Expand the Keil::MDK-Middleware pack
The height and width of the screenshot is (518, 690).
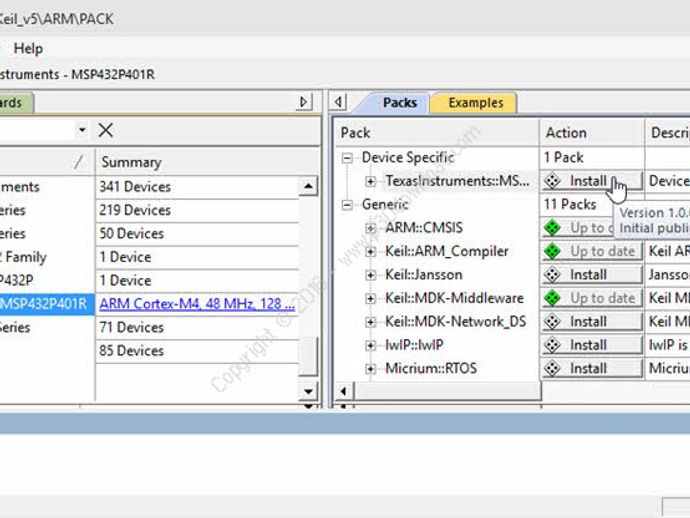click(371, 298)
